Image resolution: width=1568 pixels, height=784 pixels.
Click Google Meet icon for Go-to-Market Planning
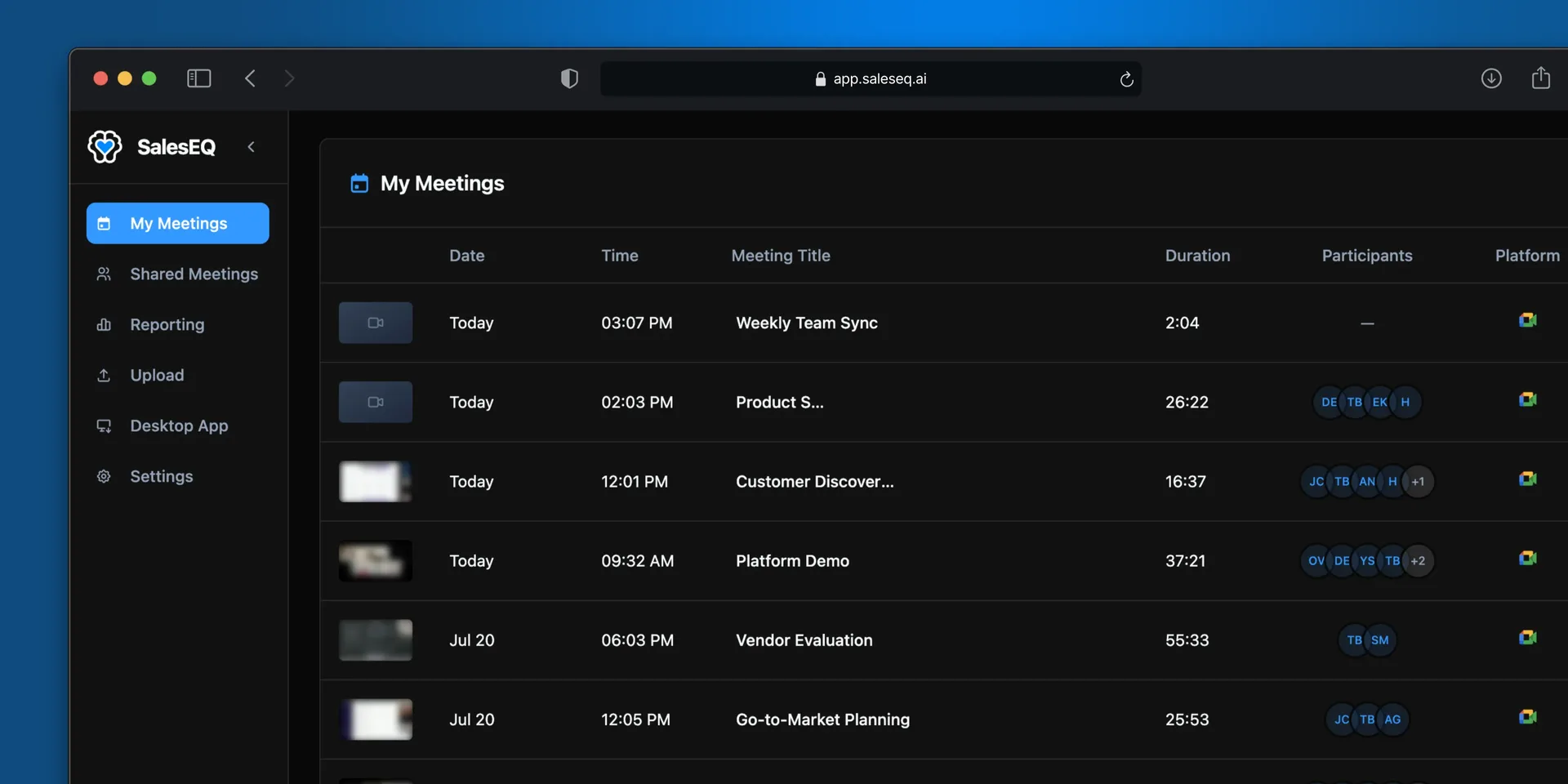(1527, 716)
